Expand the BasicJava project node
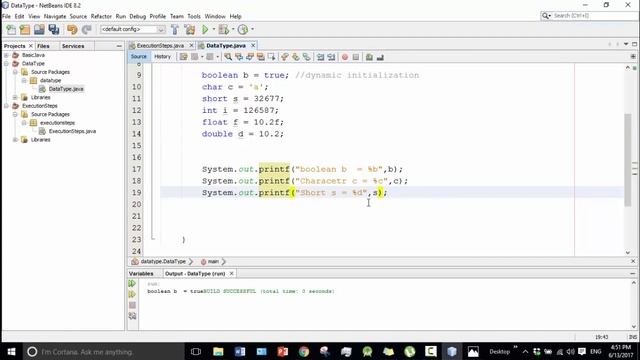The width and height of the screenshot is (640, 360). [x=7, y=55]
